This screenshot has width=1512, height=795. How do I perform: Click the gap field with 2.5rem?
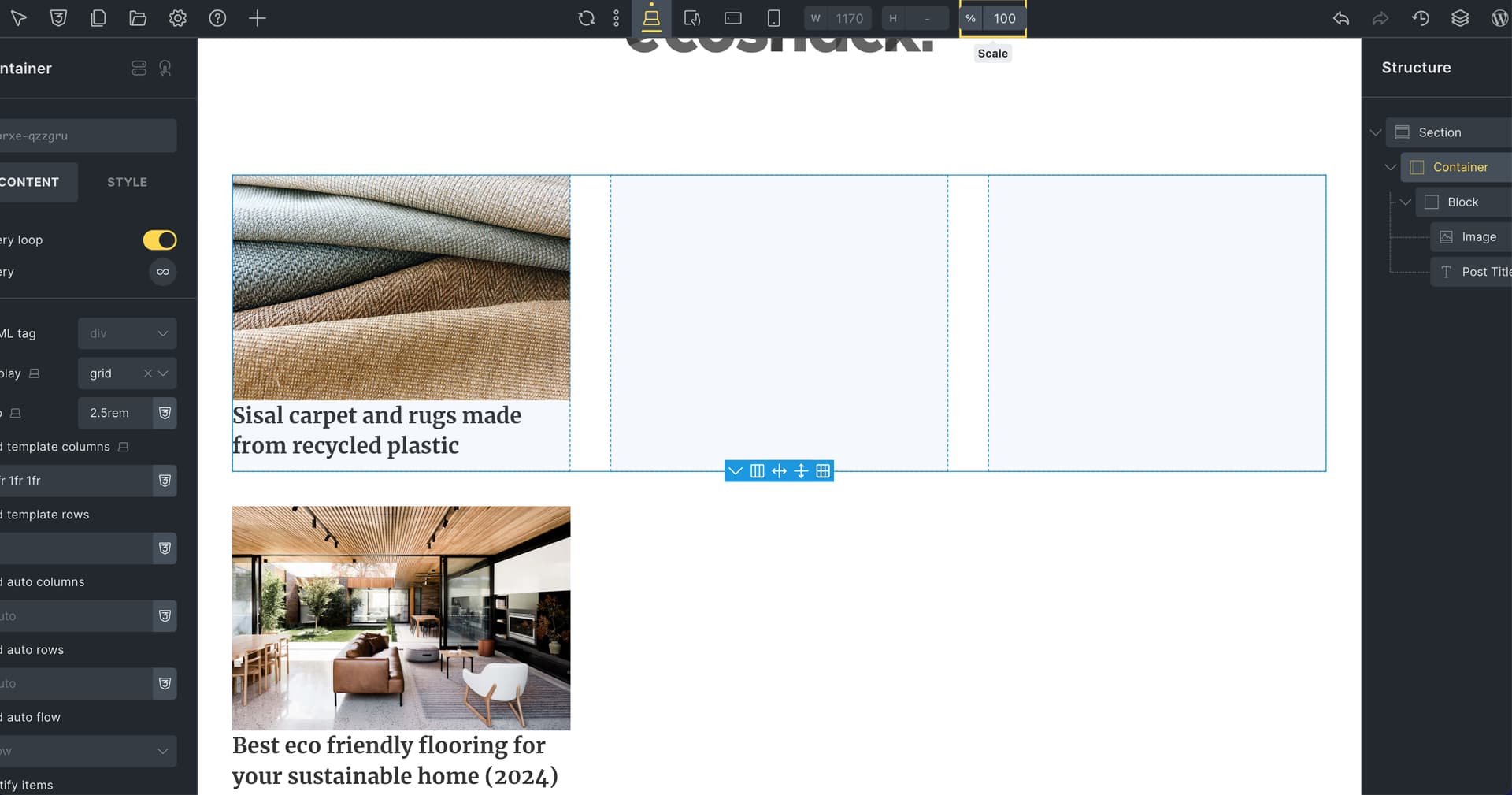[115, 413]
